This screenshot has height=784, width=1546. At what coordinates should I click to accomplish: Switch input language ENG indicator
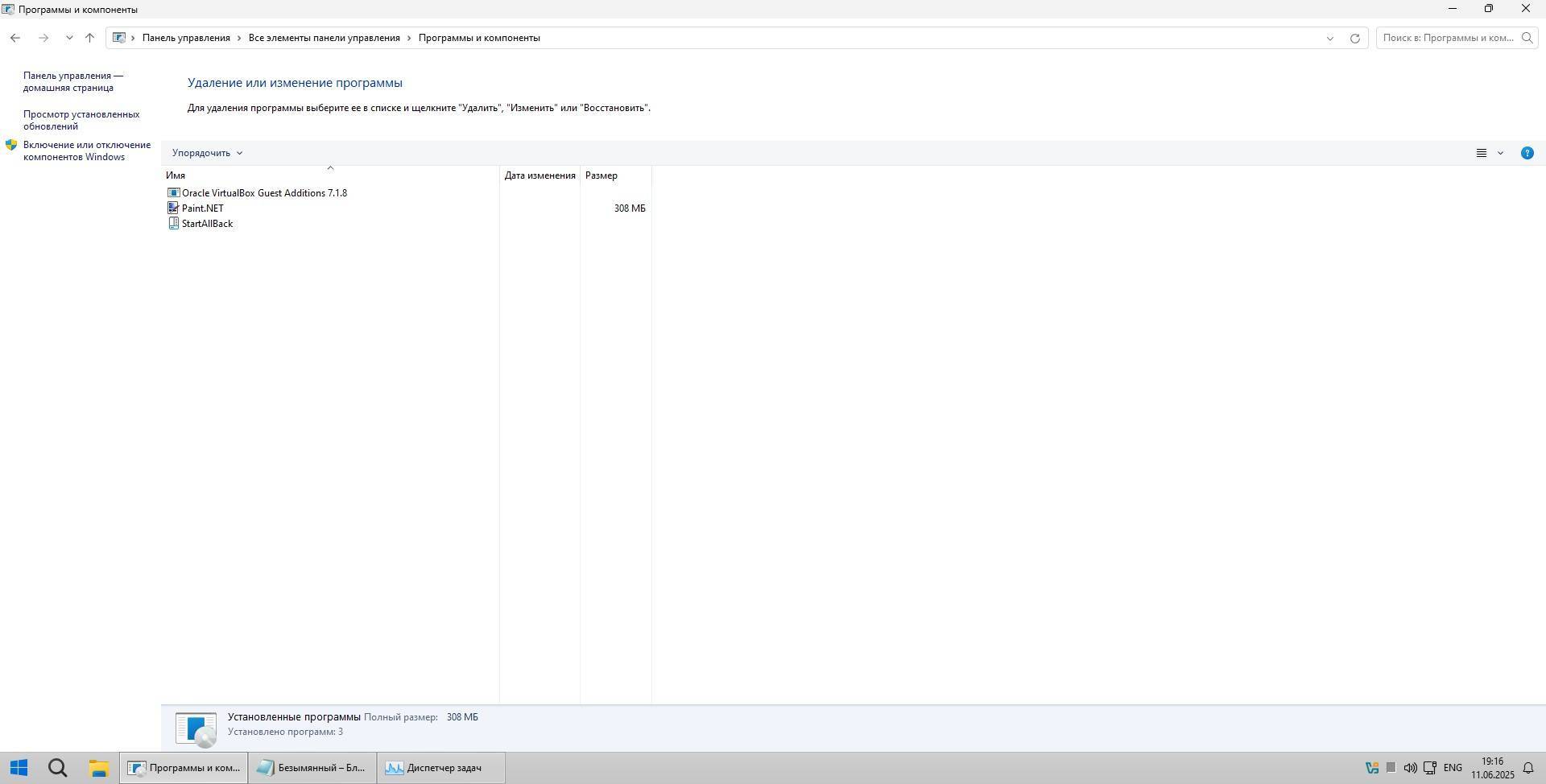[1453, 768]
